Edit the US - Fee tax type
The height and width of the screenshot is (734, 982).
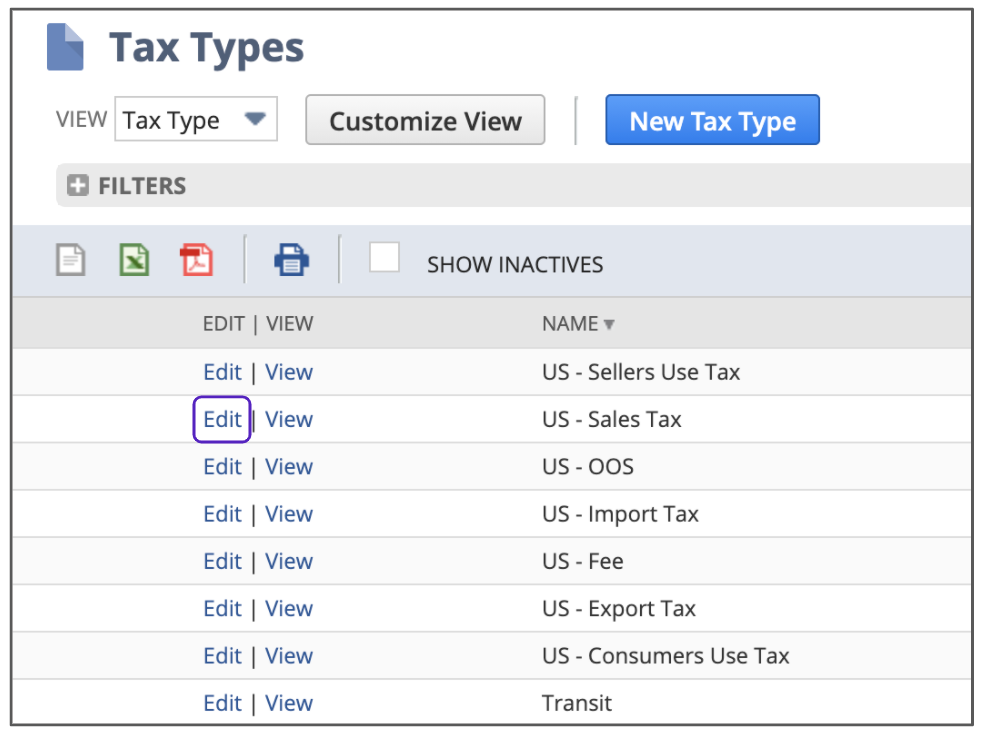(x=222, y=561)
